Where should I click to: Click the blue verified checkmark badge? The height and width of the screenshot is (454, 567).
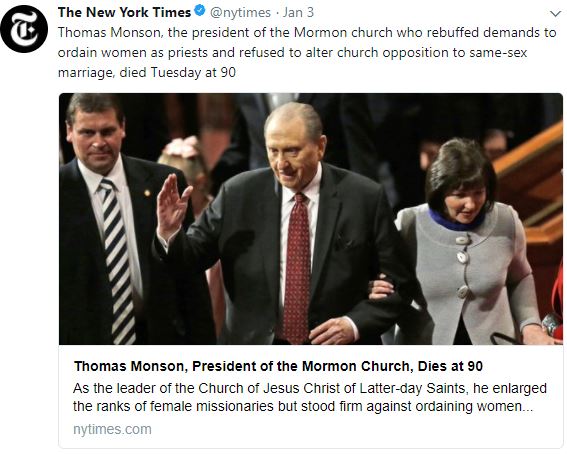(200, 11)
